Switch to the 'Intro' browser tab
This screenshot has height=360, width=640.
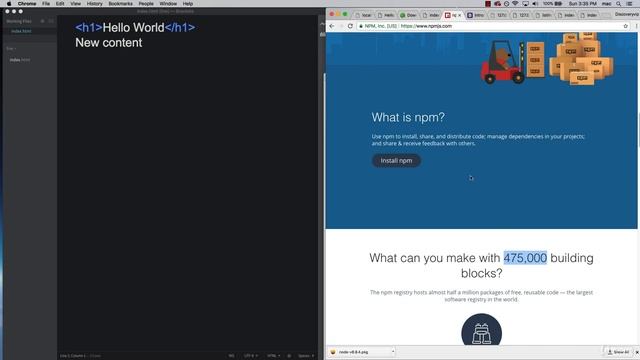475,15
